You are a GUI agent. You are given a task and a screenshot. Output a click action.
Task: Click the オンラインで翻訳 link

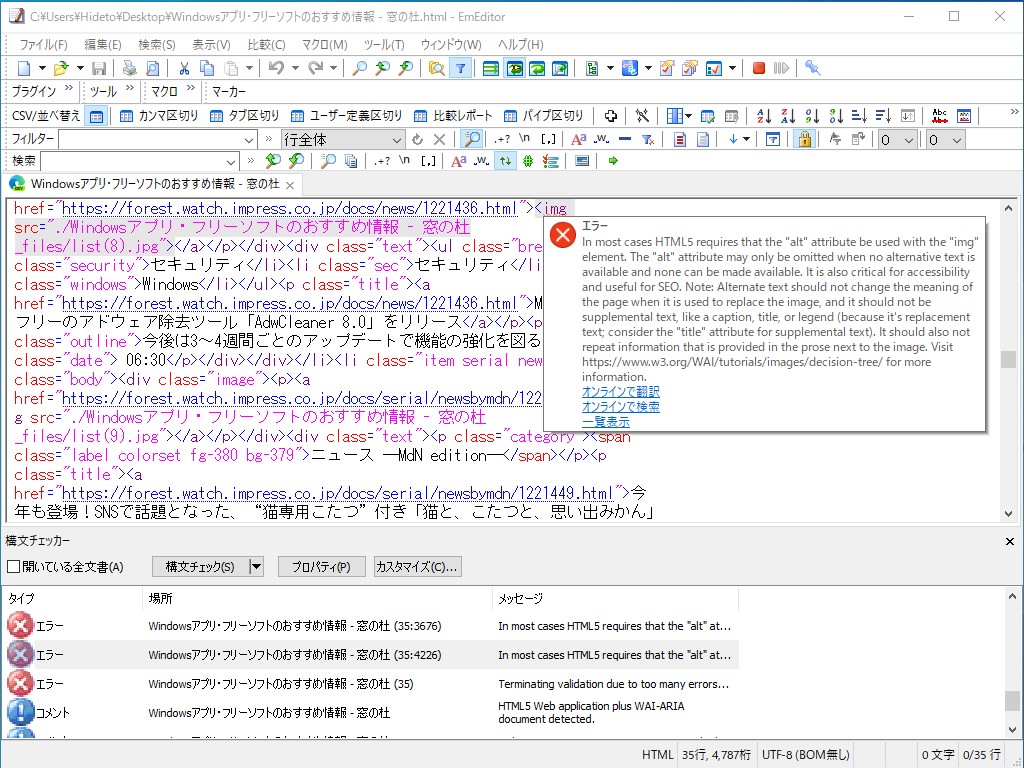pyautogui.click(x=620, y=392)
